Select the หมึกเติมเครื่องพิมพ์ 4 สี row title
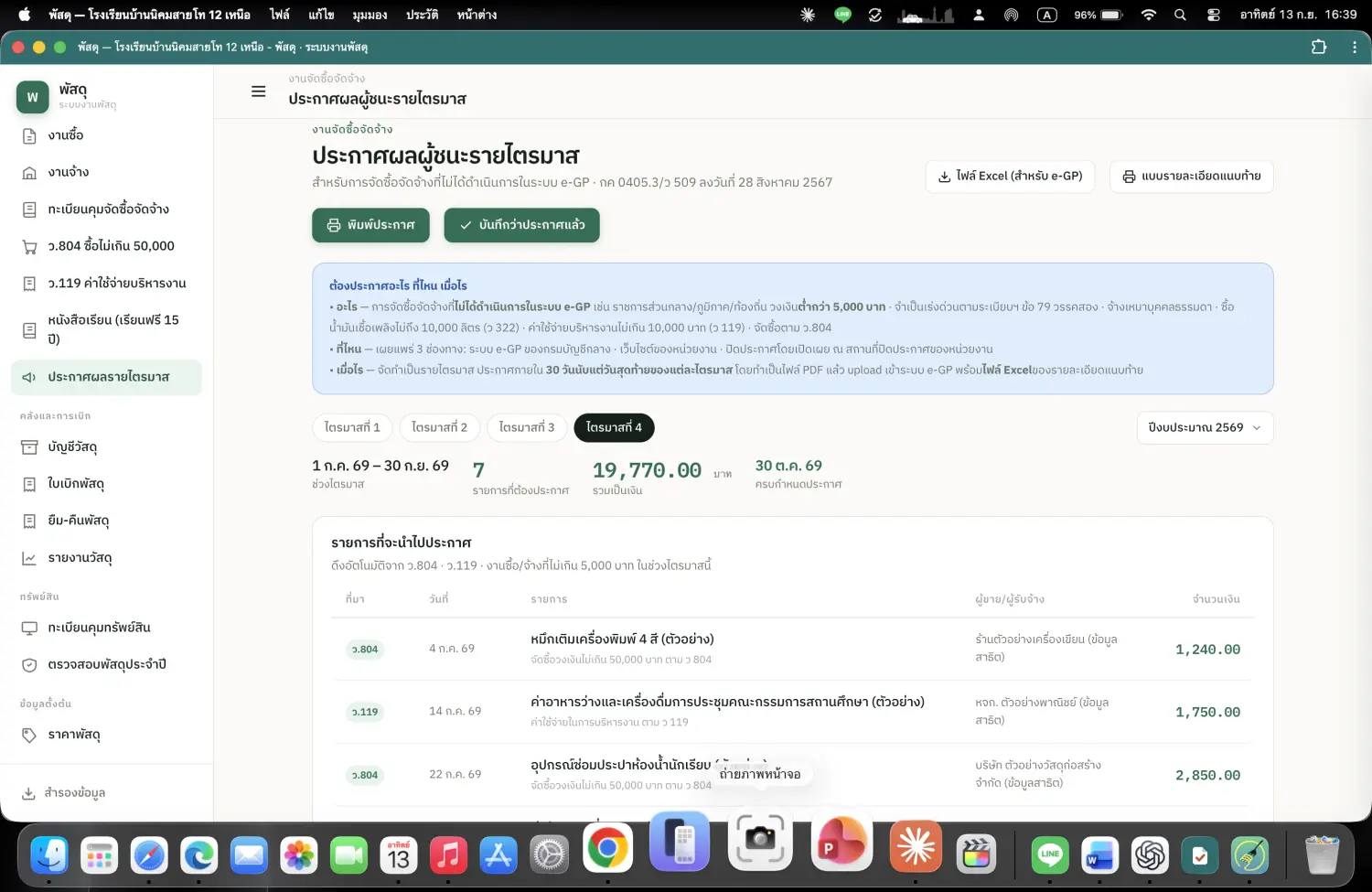Viewport: 1372px width, 892px height. click(x=622, y=639)
